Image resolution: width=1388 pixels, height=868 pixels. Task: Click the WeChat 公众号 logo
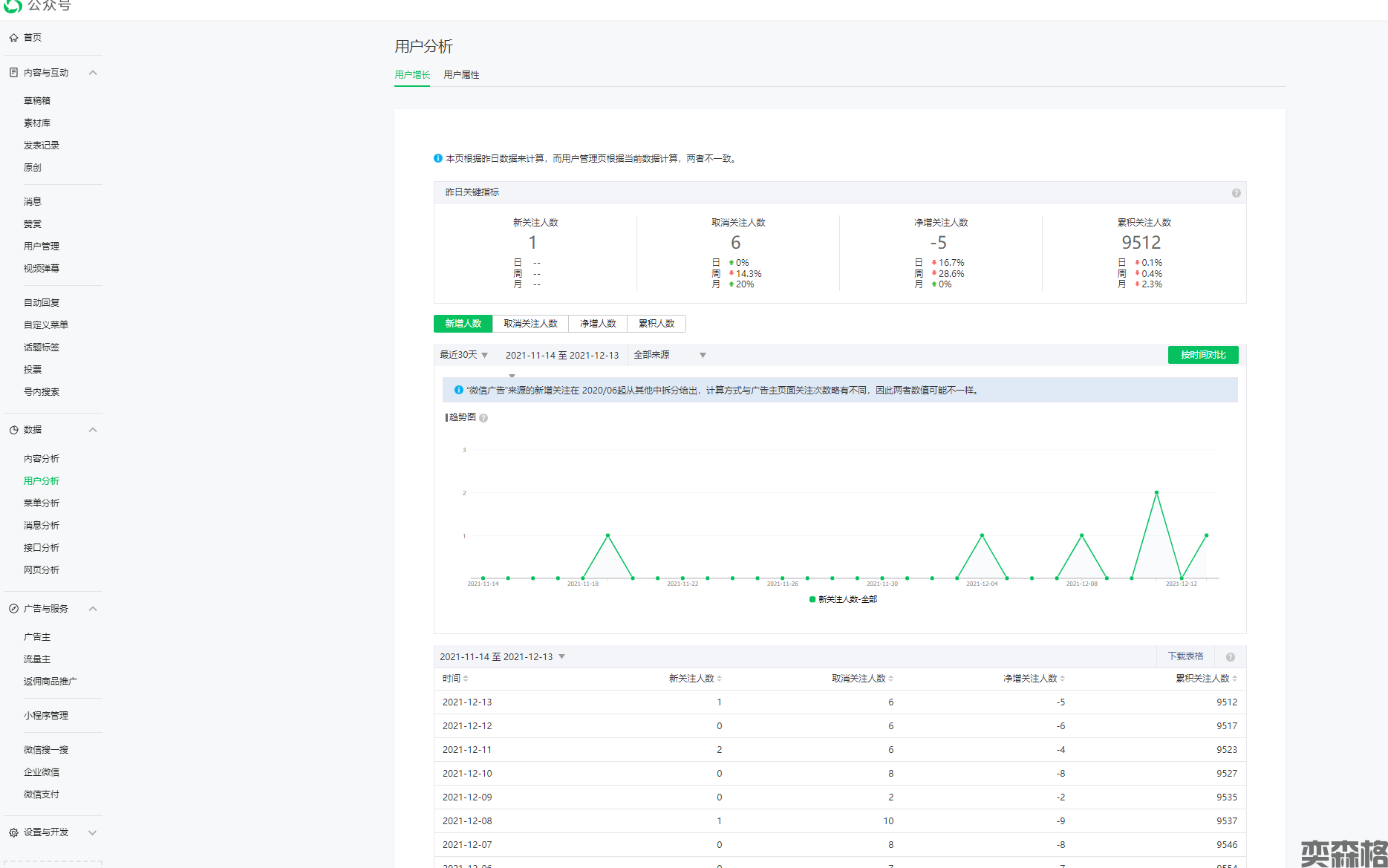click(13, 6)
